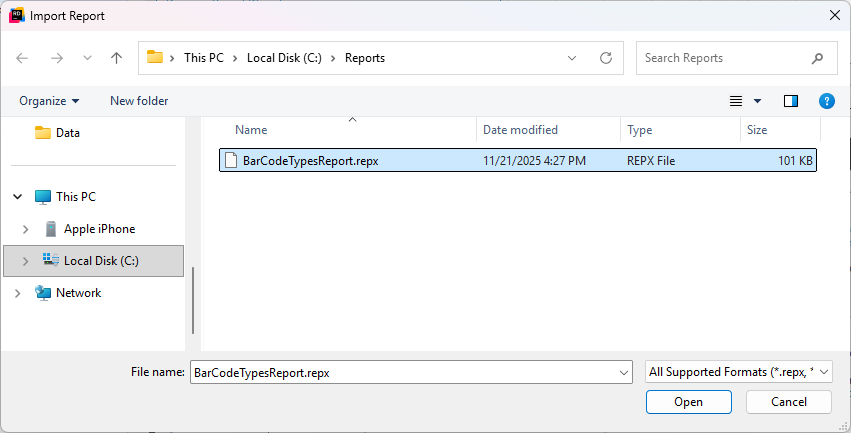Open the Organize menu
The height and width of the screenshot is (433, 851).
[x=49, y=101]
